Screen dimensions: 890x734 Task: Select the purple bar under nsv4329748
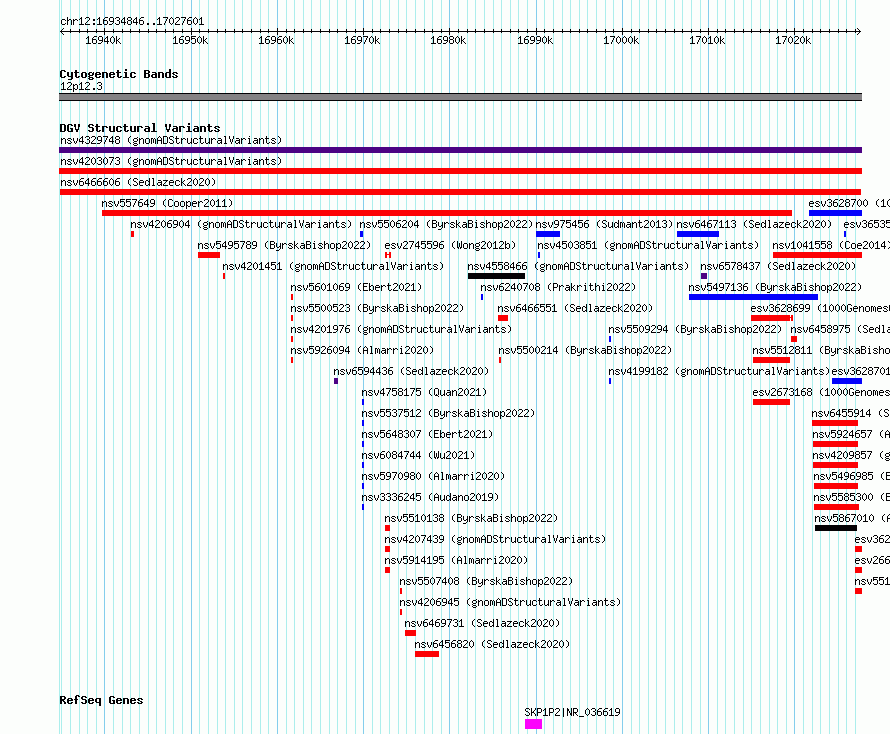coord(460,150)
